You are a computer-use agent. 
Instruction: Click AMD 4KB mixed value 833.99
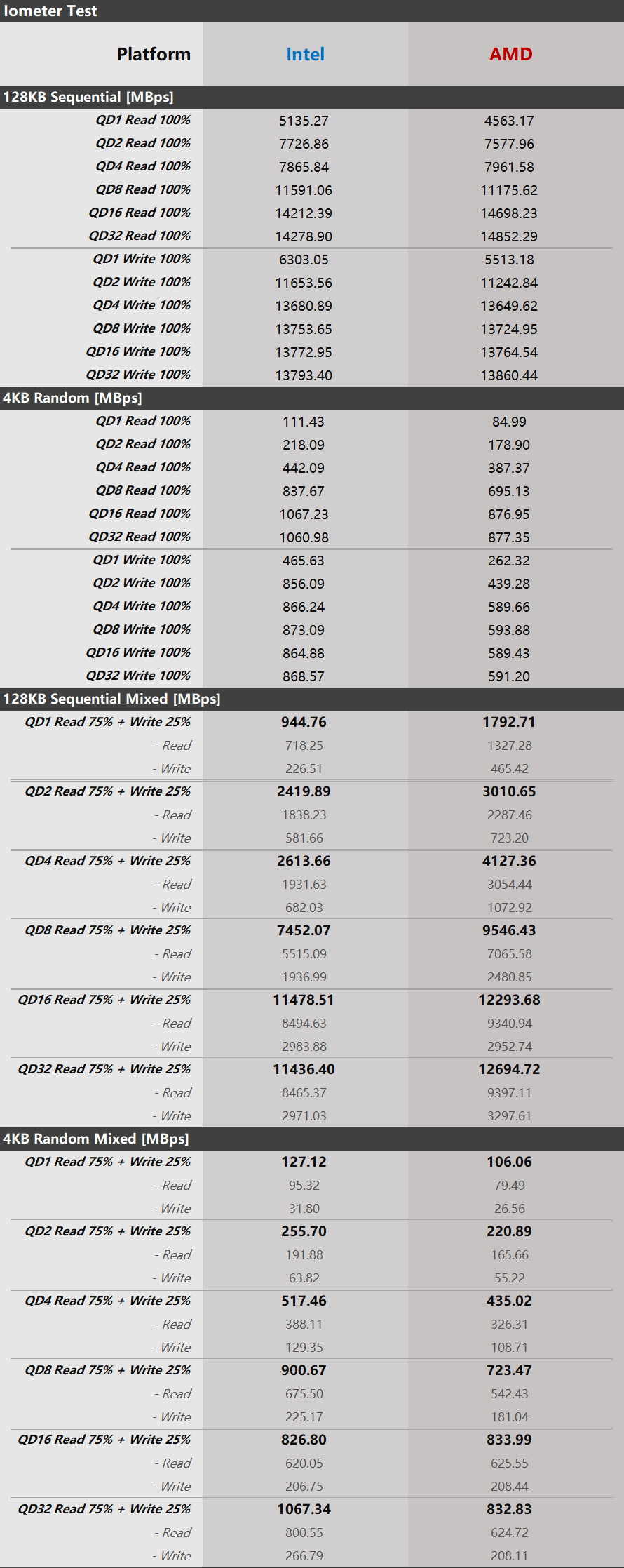coord(509,1440)
